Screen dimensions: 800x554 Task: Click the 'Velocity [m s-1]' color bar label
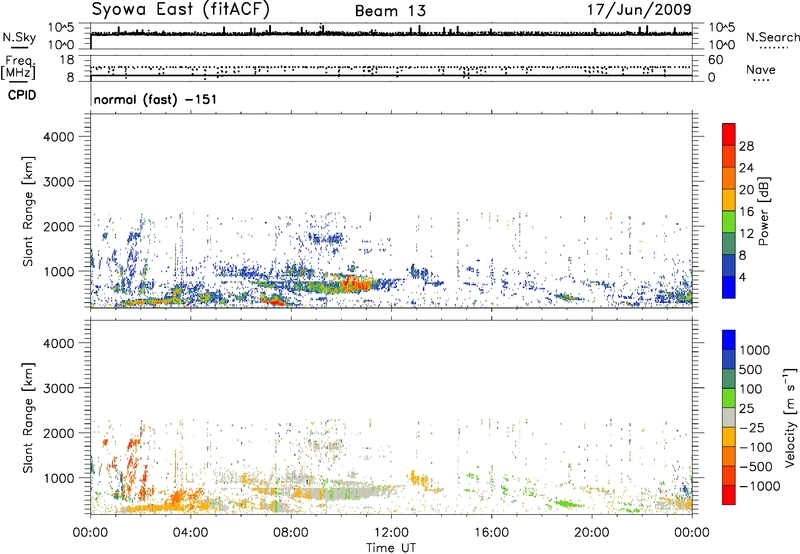(x=790, y=417)
